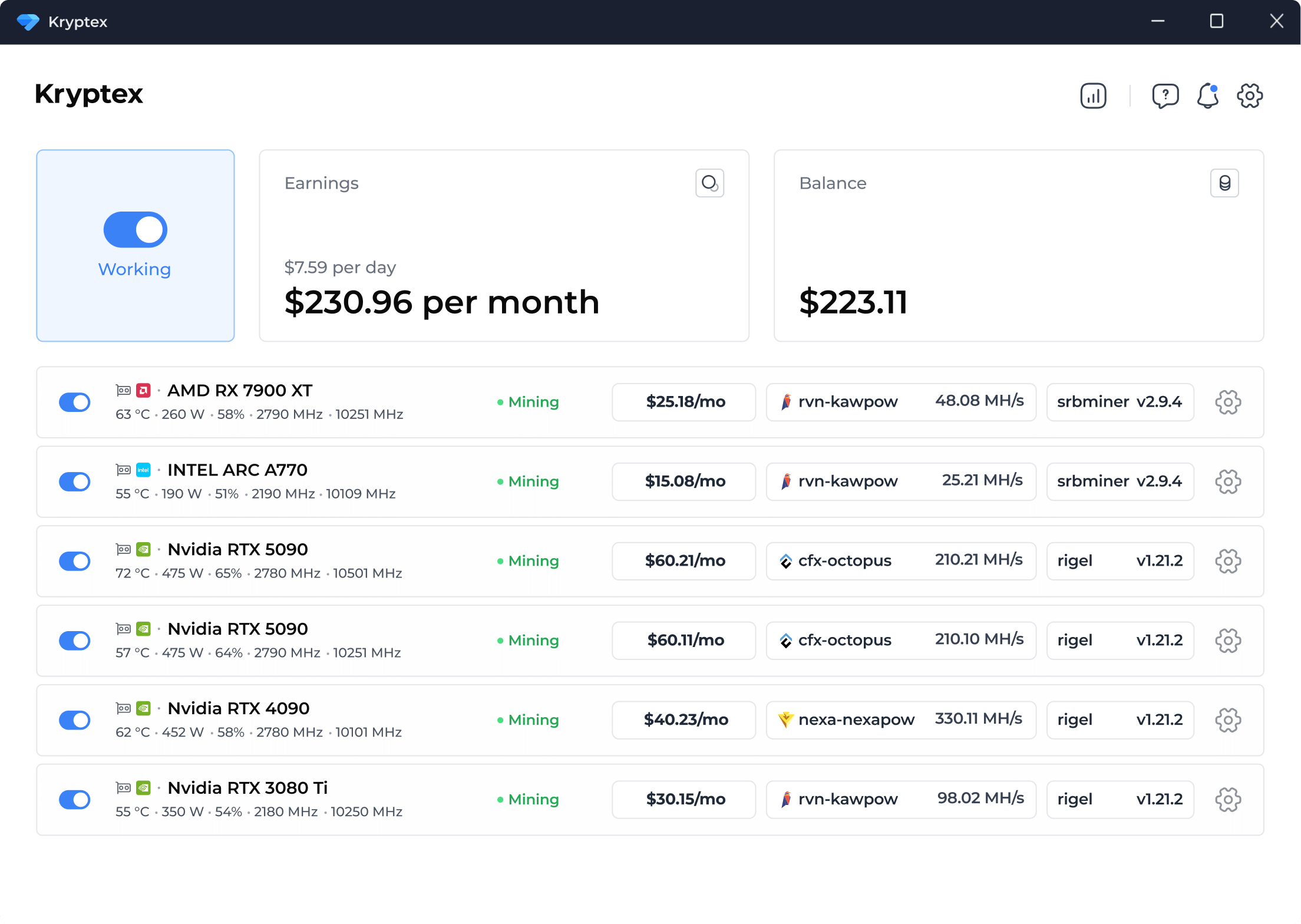Open the Balance card showing $223.11
1301x924 pixels.
pos(1018,246)
